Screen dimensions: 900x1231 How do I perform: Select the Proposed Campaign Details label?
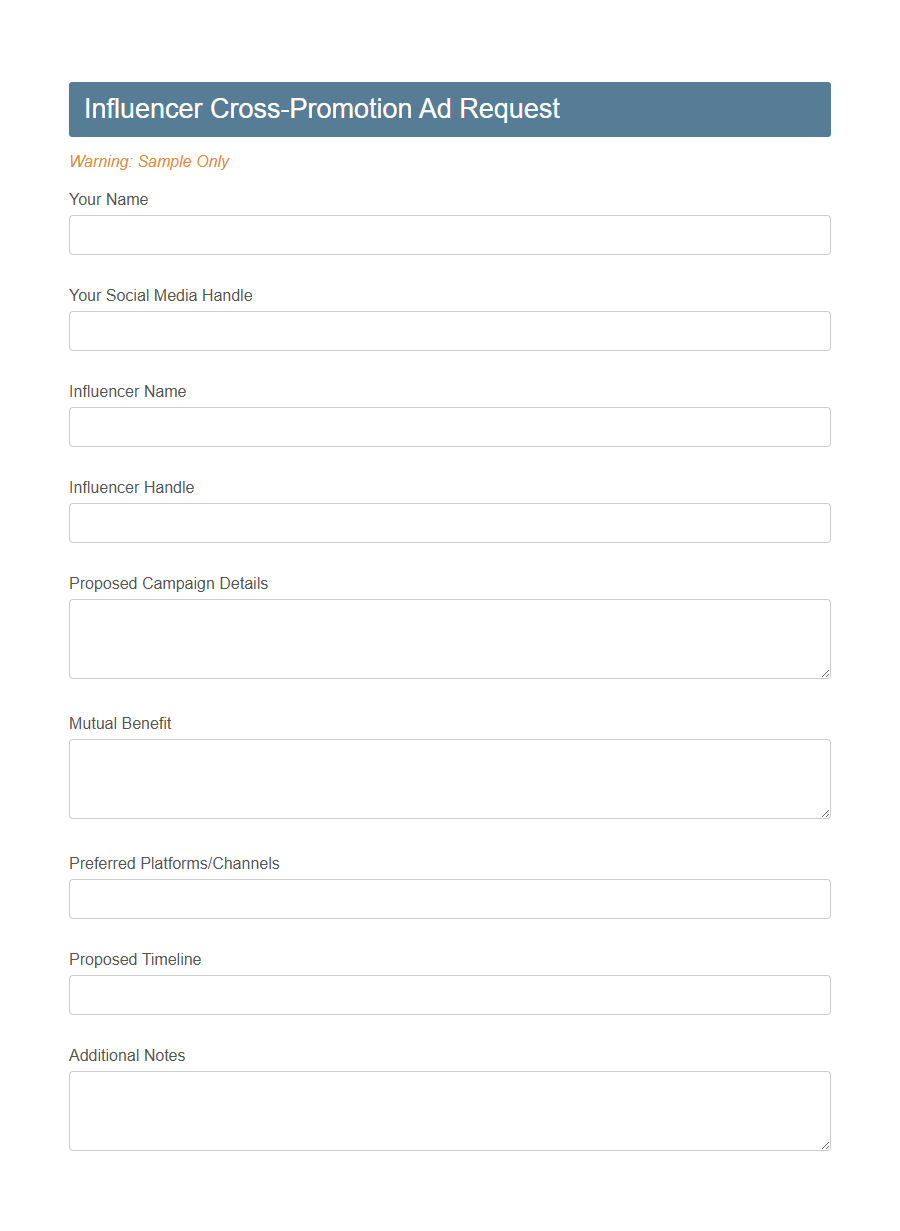pyautogui.click(x=168, y=583)
